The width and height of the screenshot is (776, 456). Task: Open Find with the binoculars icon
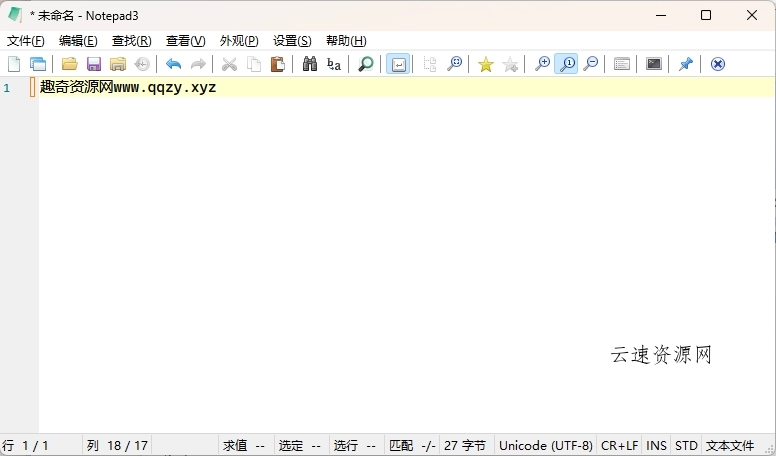click(x=310, y=64)
